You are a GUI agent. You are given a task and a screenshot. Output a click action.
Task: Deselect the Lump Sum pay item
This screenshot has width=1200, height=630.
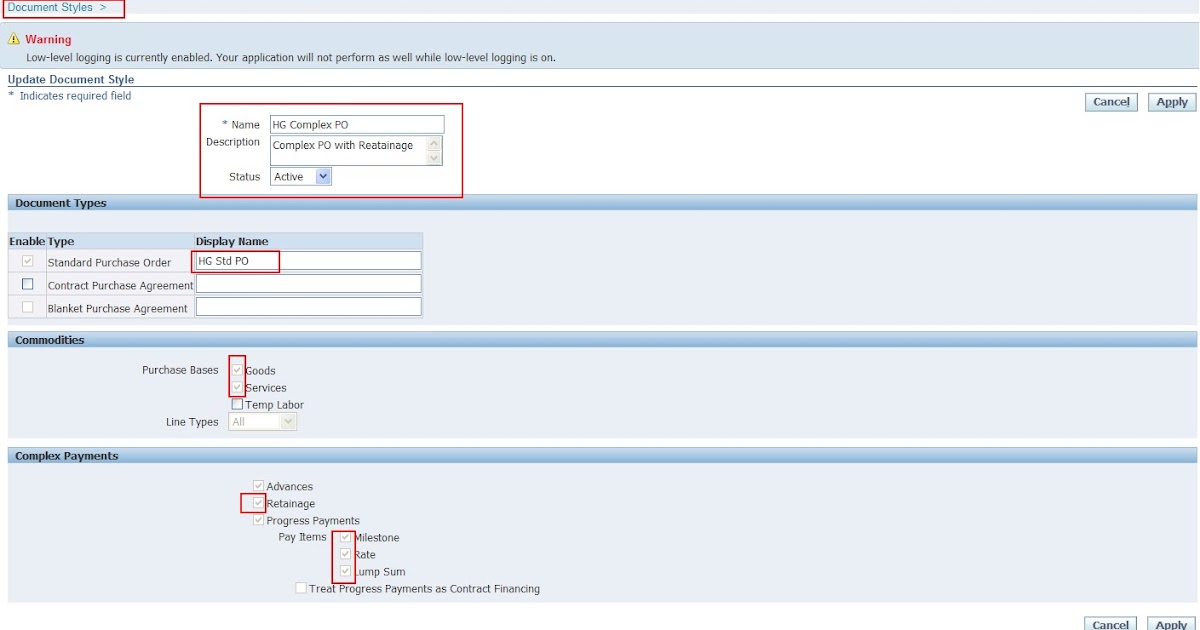click(343, 571)
